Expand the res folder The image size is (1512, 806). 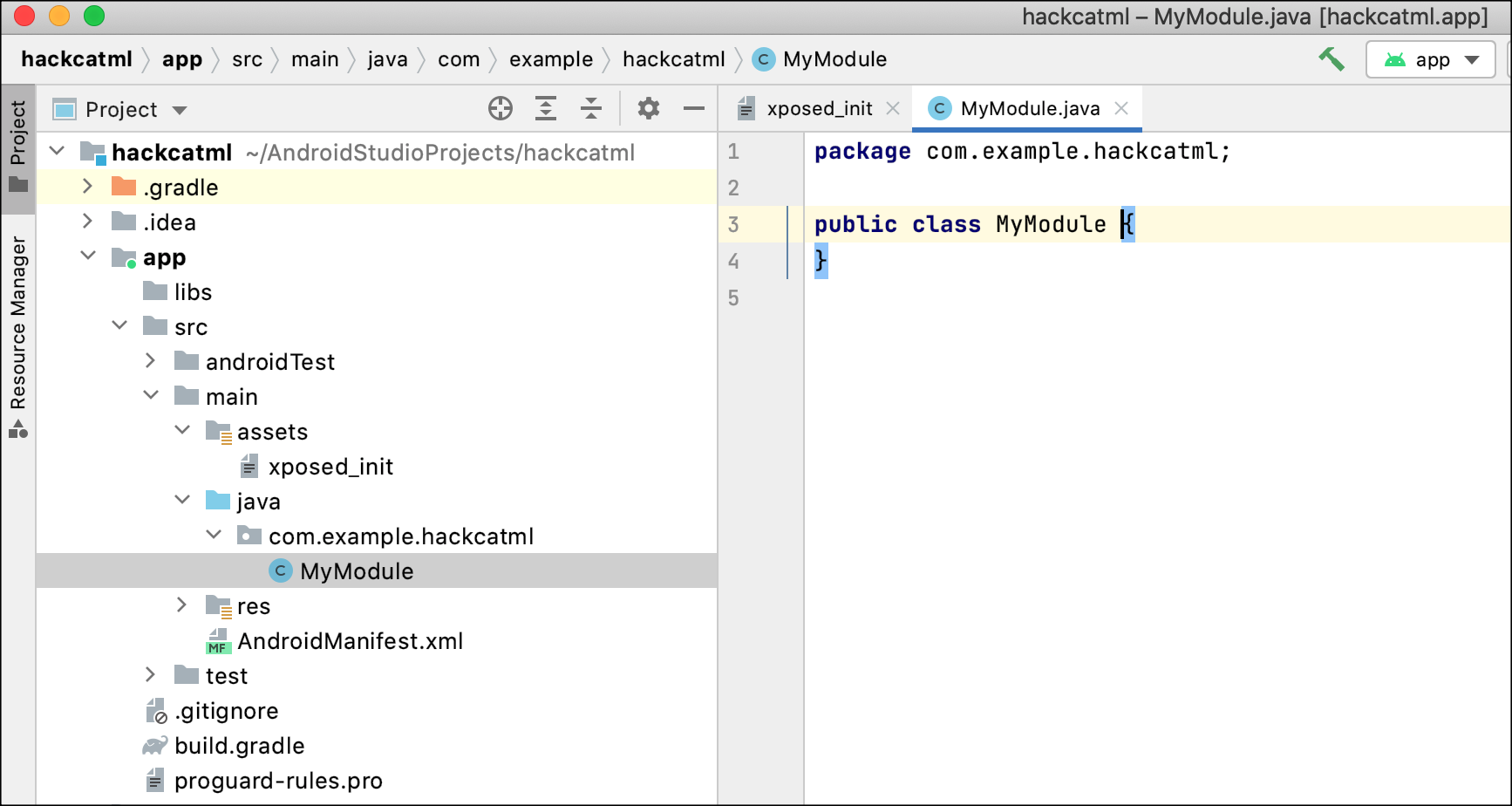181,605
